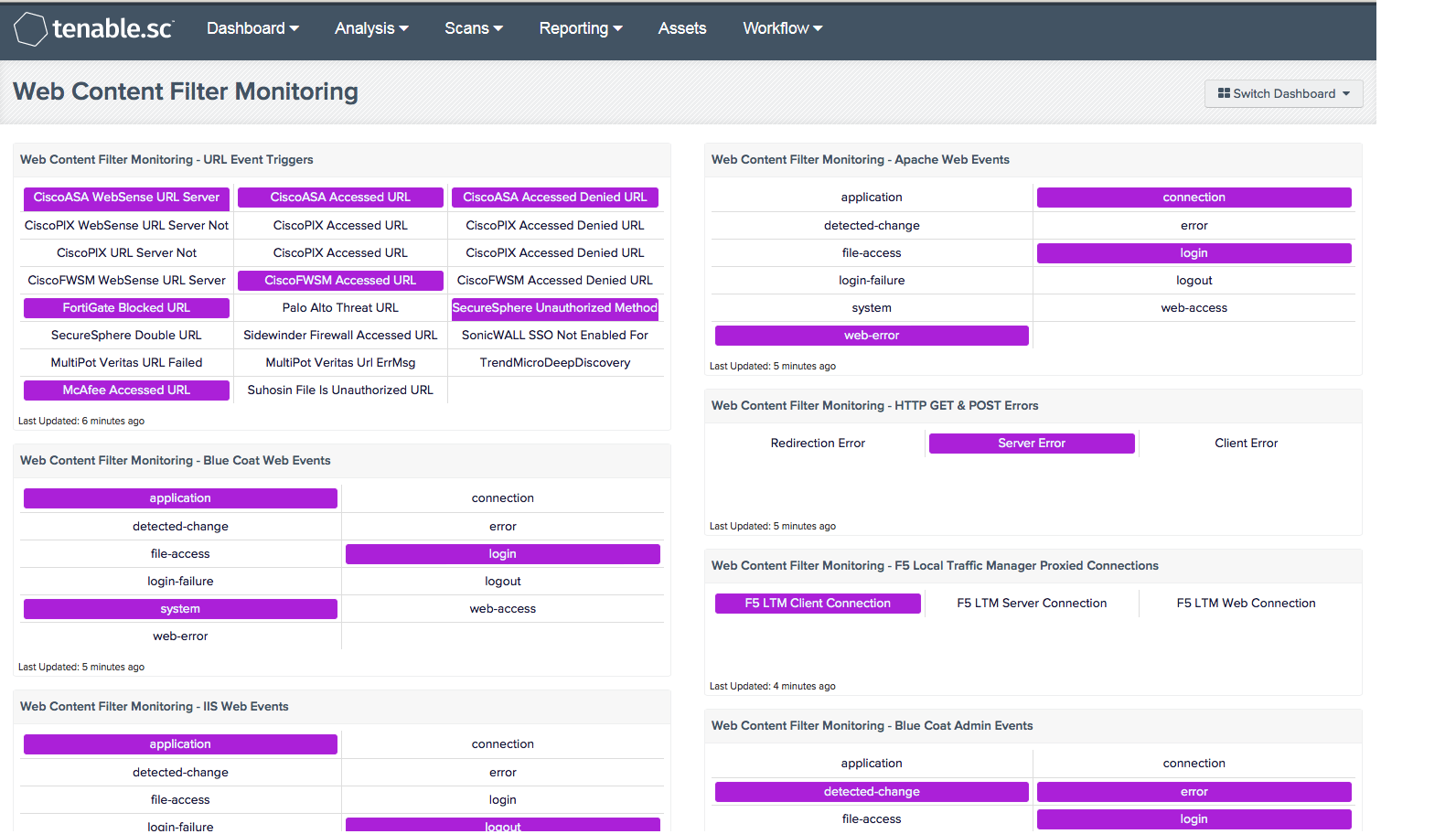
Task: Click the Apache Web Events web-error indicator
Action: (872, 336)
